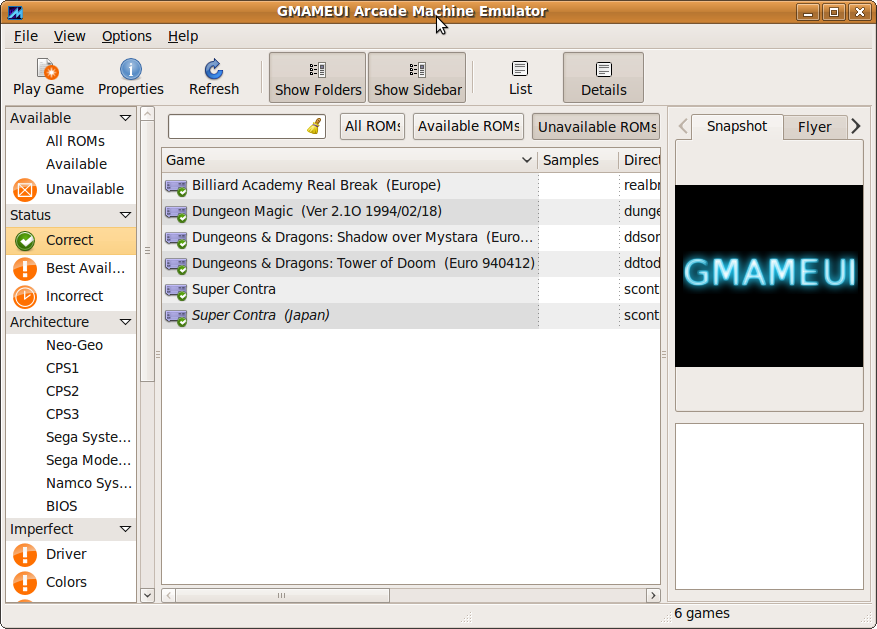This screenshot has width=877, height=629.
Task: Click the Billiard Academy Real Break ROM icon
Action: [x=176, y=187]
